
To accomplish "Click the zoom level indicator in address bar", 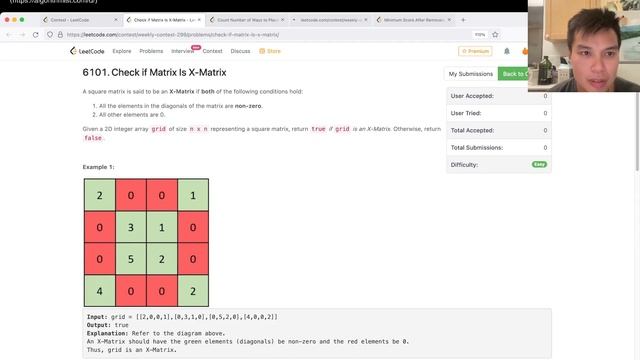I will (x=480, y=35).
